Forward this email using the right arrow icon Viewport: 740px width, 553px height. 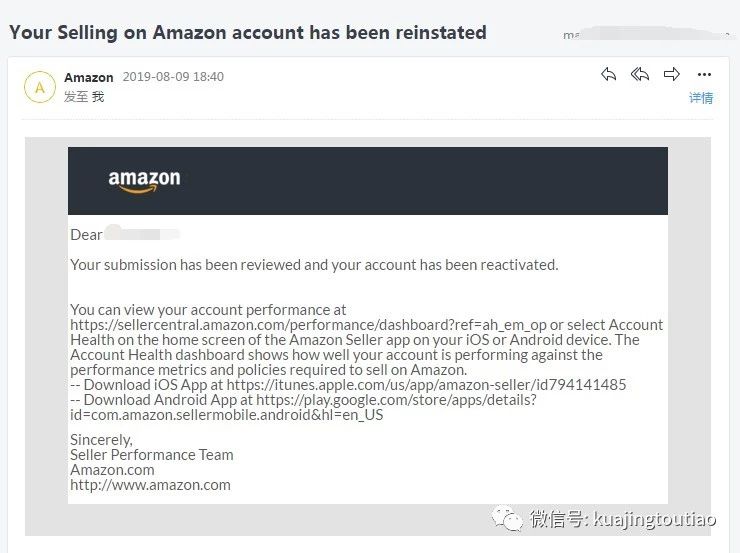[672, 75]
